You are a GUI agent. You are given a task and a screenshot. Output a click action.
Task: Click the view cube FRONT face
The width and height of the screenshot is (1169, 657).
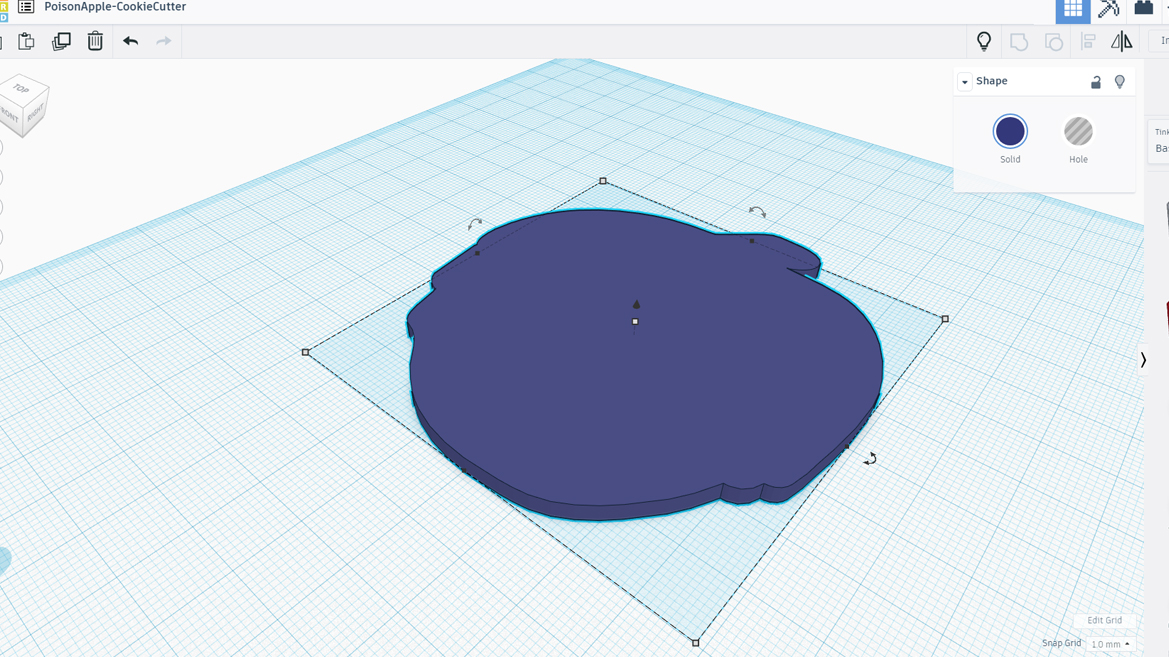10,116
